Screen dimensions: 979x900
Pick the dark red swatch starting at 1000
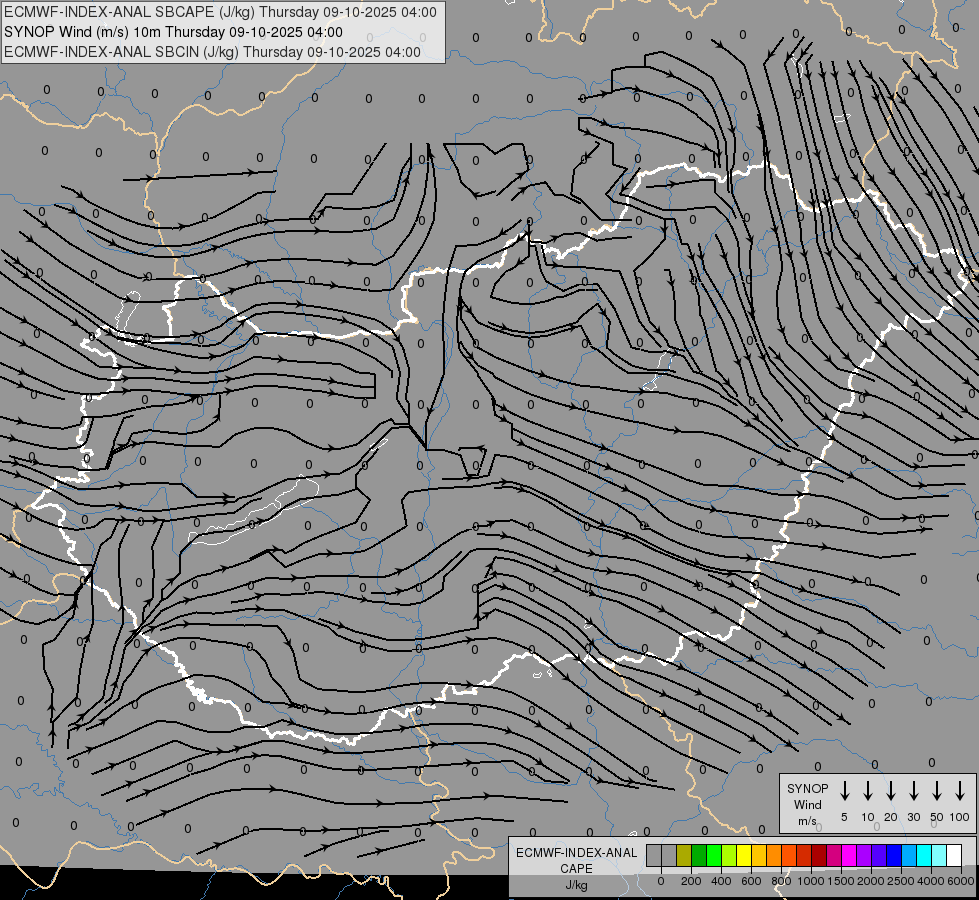820,855
